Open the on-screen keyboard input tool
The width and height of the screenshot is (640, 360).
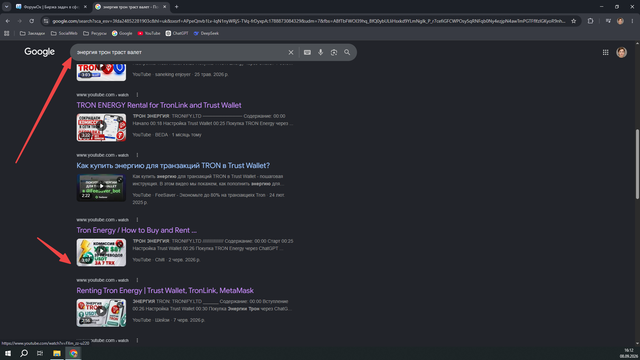[307, 52]
